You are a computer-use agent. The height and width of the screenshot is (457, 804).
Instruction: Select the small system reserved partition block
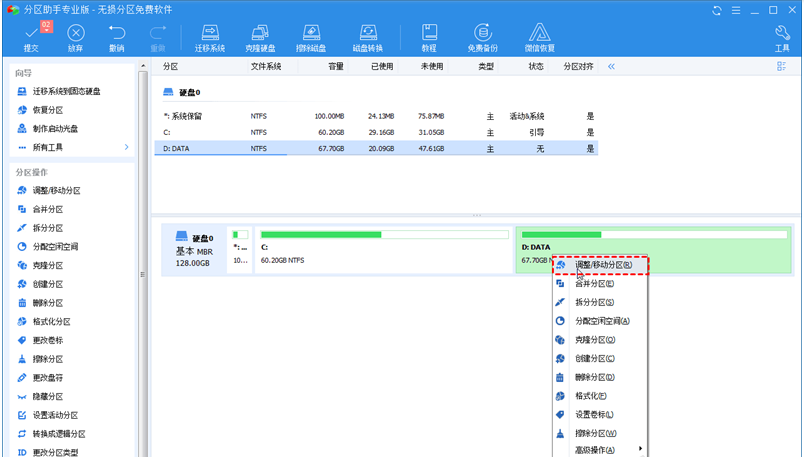click(240, 250)
